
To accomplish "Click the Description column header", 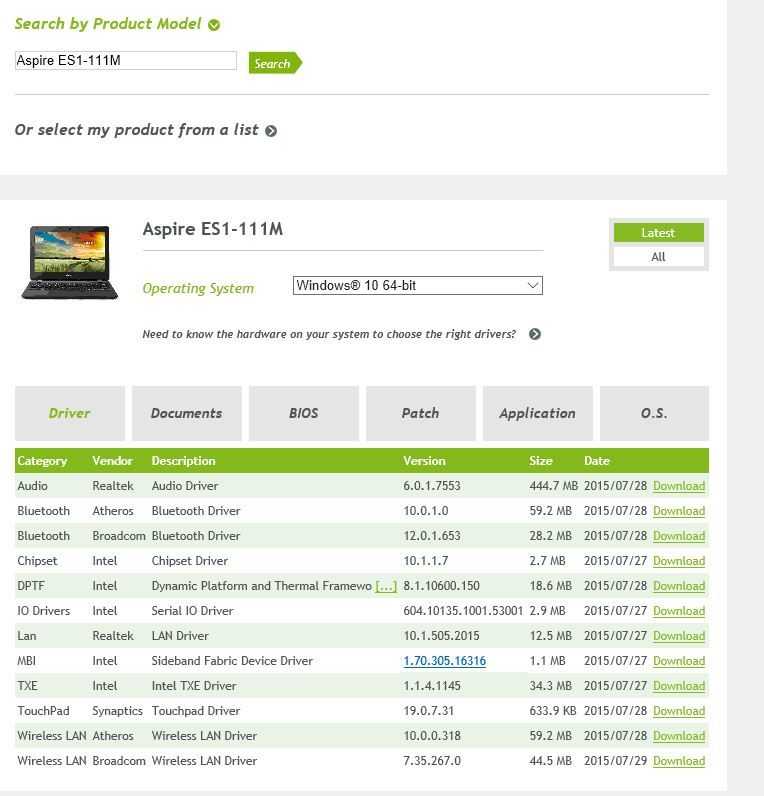I will click(183, 461).
